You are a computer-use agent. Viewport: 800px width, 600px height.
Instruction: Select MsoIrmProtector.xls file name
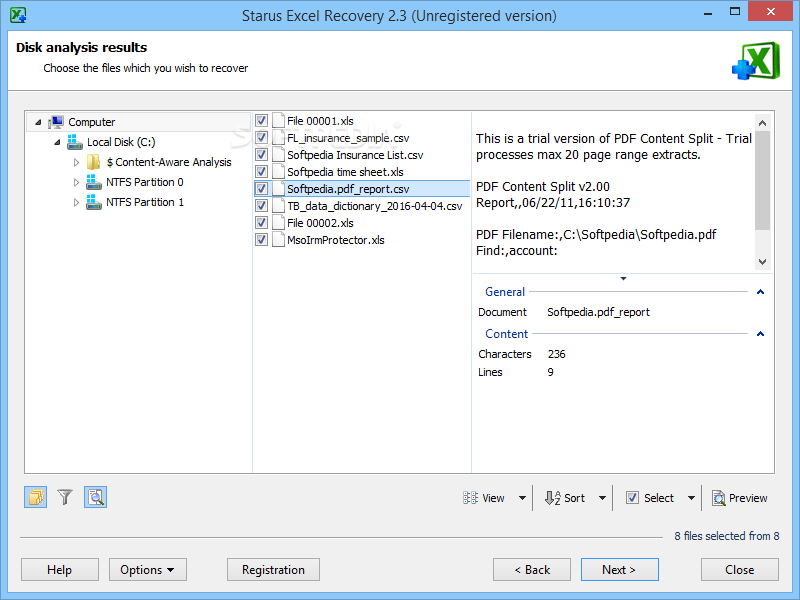(336, 240)
